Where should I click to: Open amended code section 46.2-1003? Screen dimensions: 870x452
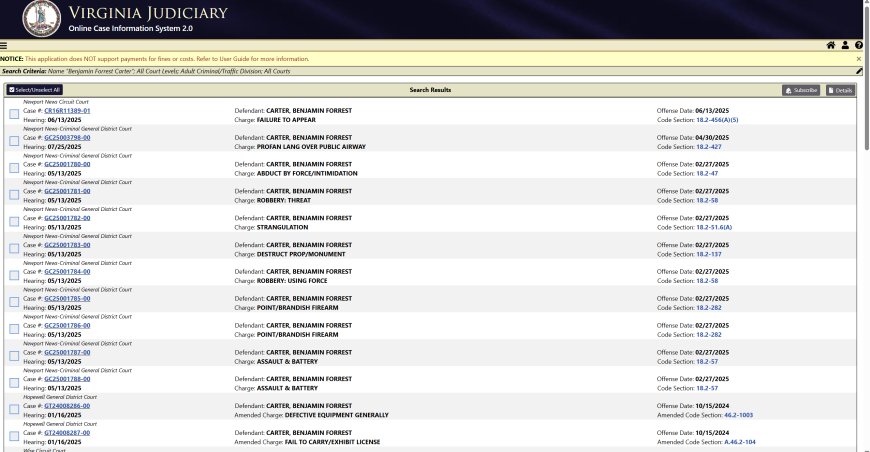pos(739,415)
